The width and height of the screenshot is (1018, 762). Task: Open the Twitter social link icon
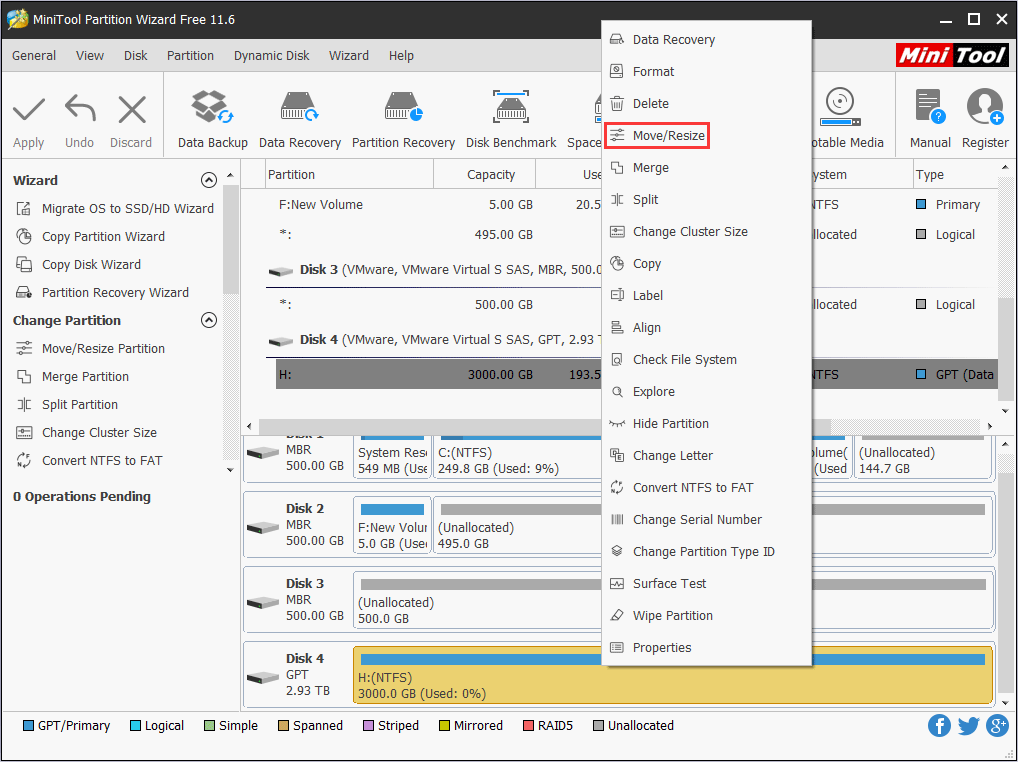[x=968, y=726]
